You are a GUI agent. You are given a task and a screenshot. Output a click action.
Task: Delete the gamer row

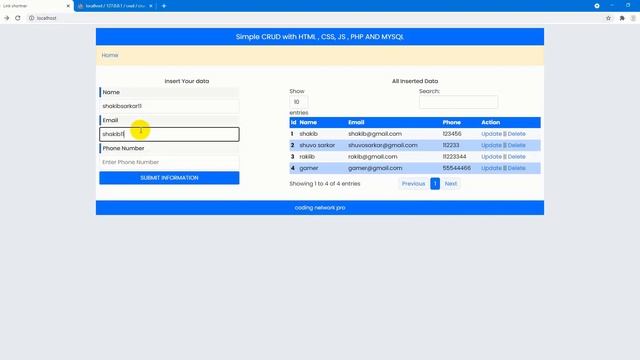tap(516, 168)
